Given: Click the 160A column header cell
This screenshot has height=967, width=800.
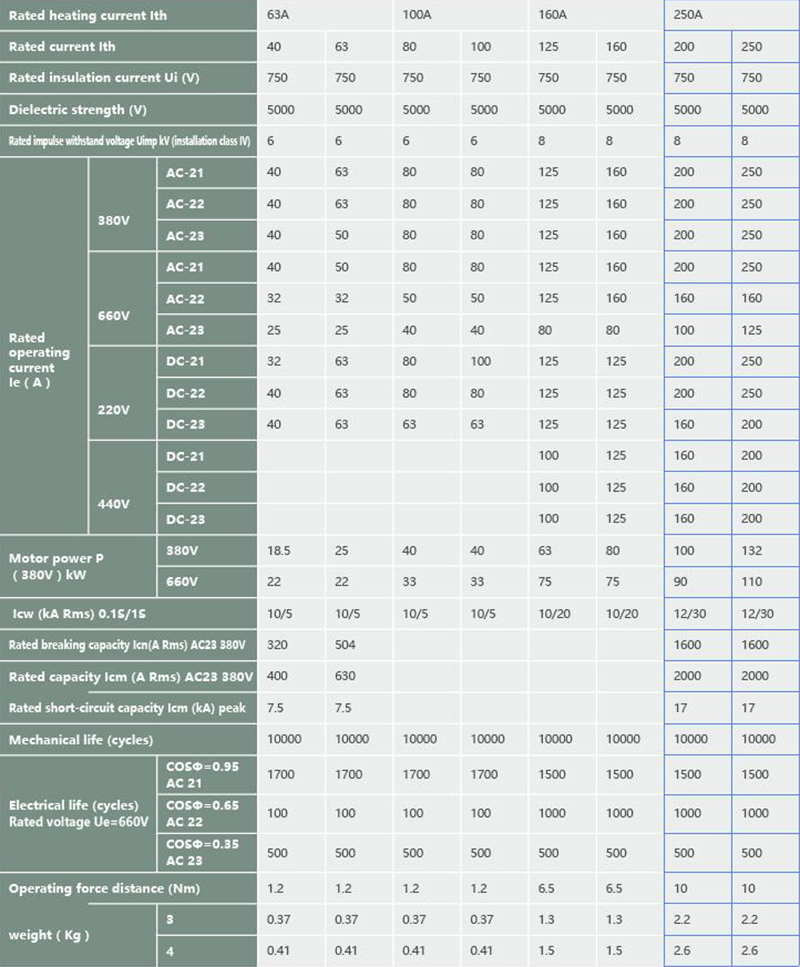Looking at the screenshot, I should tap(596, 16).
